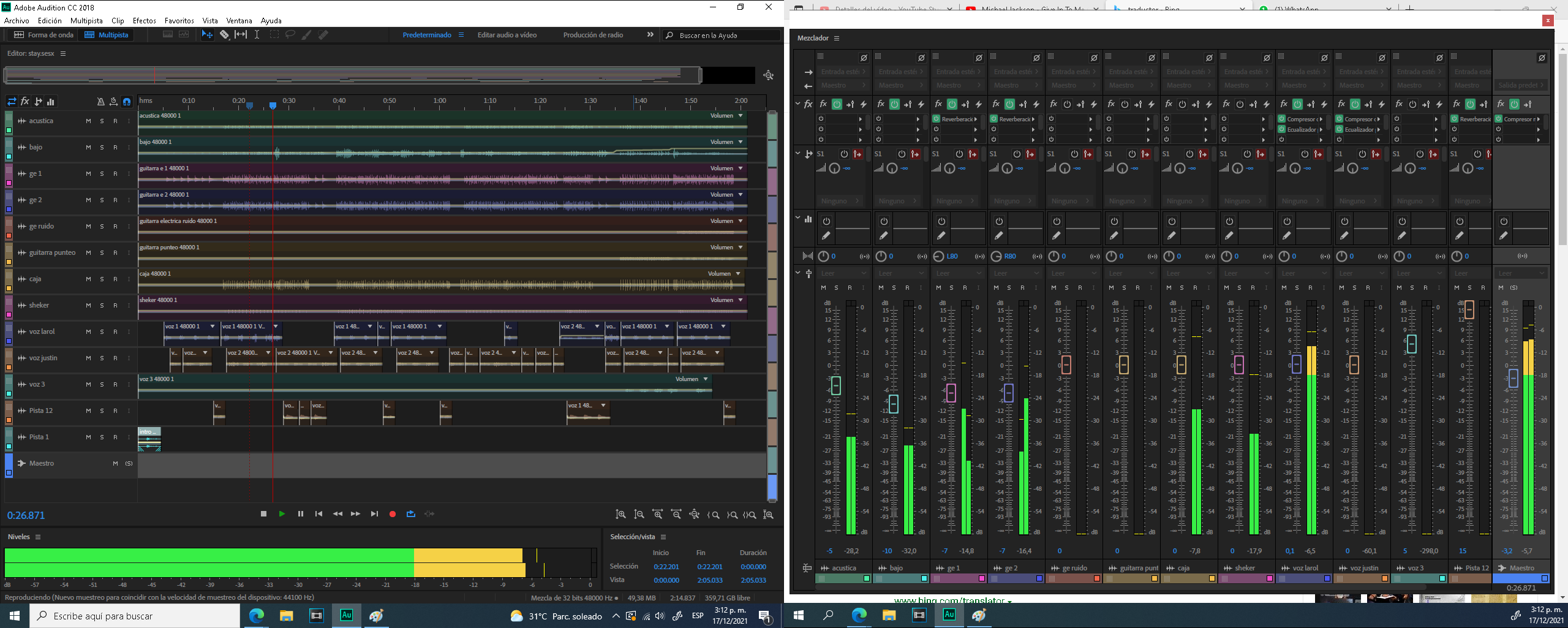Image resolution: width=1568 pixels, height=628 pixels.
Task: Switch to Forma de onda view
Action: tap(43, 35)
